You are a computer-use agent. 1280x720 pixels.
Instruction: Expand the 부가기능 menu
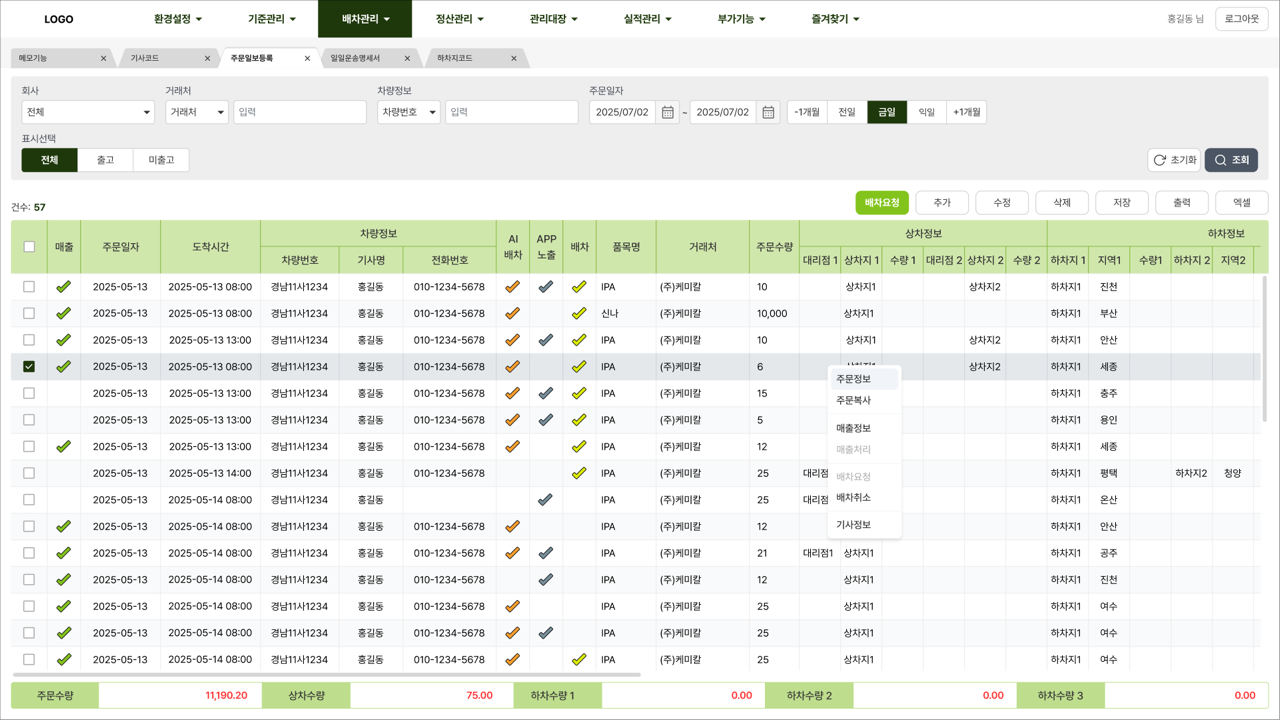(x=742, y=19)
